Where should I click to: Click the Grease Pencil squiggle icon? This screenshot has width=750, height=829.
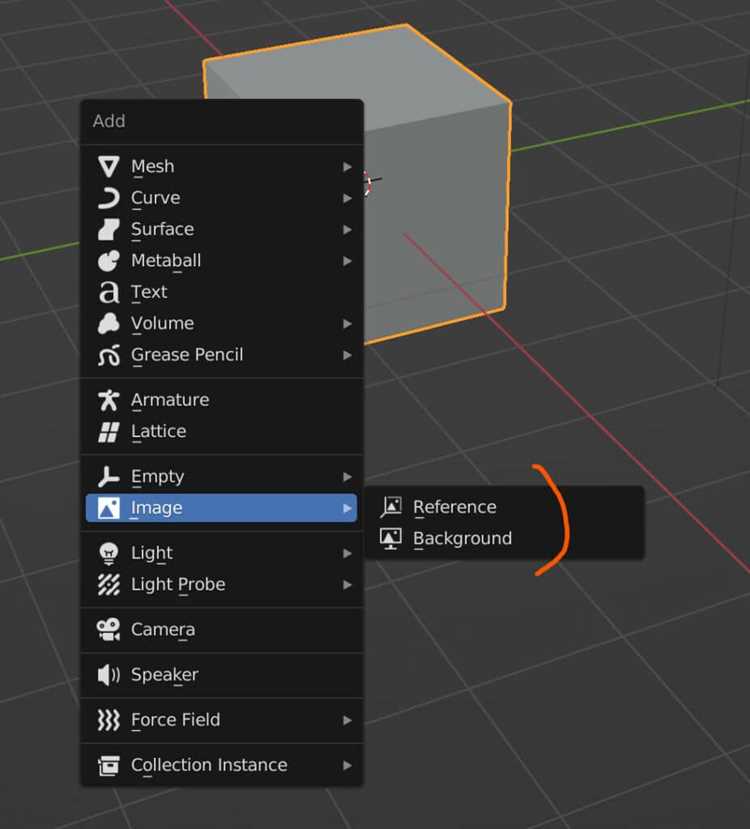coord(108,355)
